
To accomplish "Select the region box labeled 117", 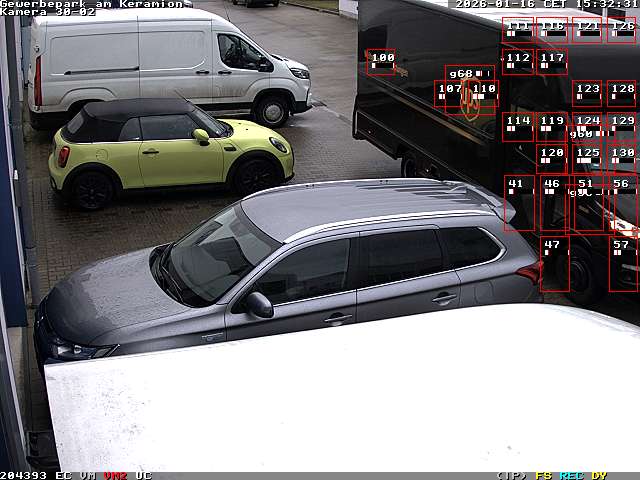I will 552,62.
